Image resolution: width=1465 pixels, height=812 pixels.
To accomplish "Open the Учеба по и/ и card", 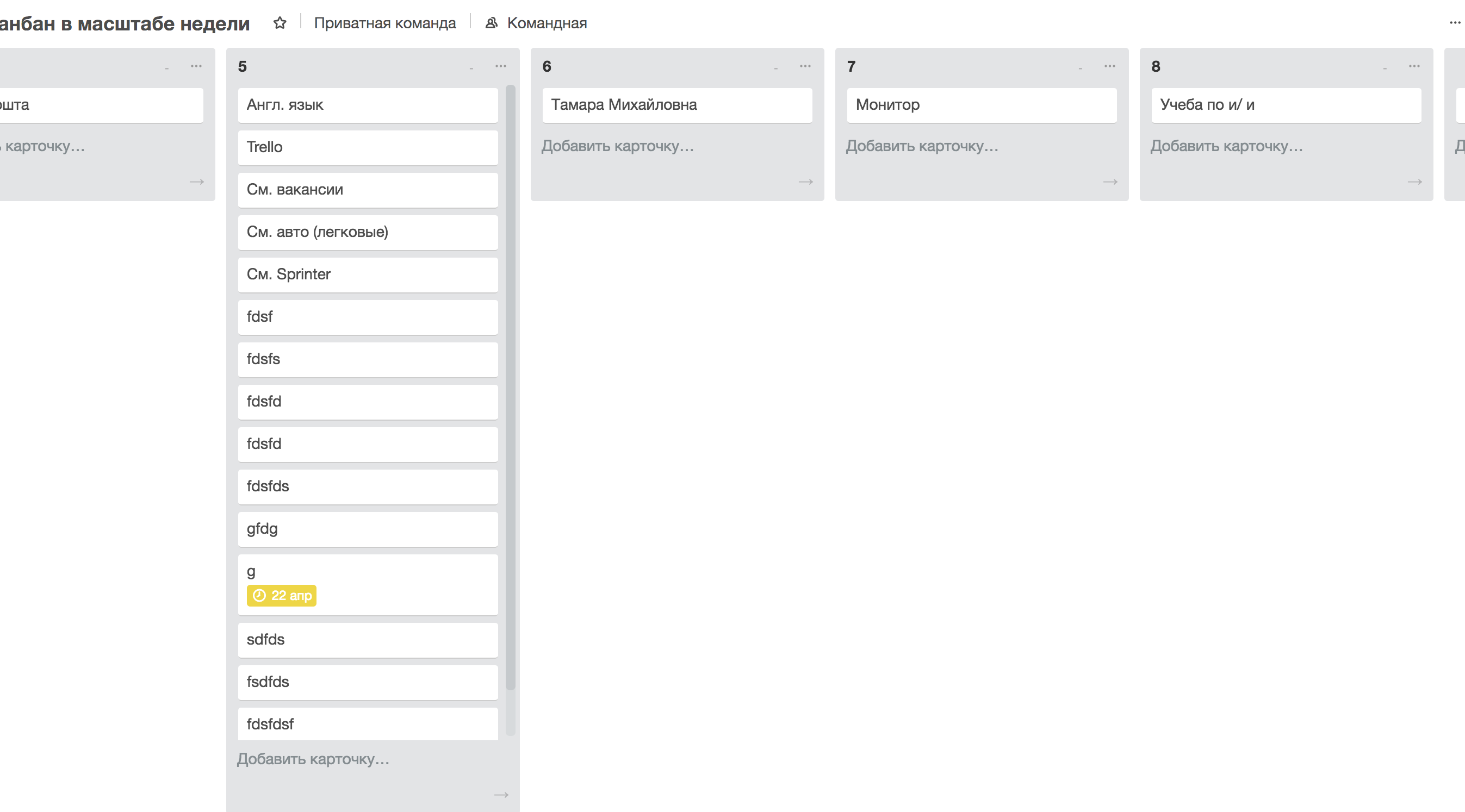I will click(x=1286, y=105).
